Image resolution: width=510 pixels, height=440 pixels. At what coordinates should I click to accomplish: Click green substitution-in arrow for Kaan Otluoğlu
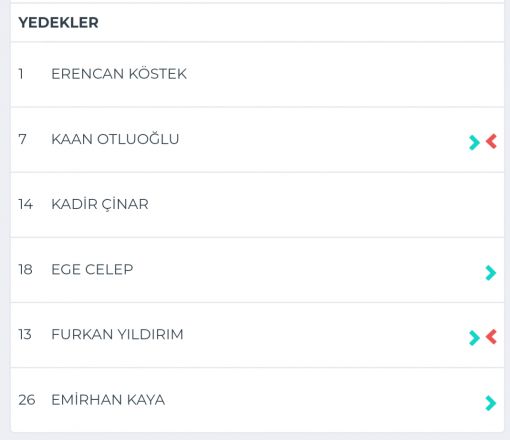474,142
